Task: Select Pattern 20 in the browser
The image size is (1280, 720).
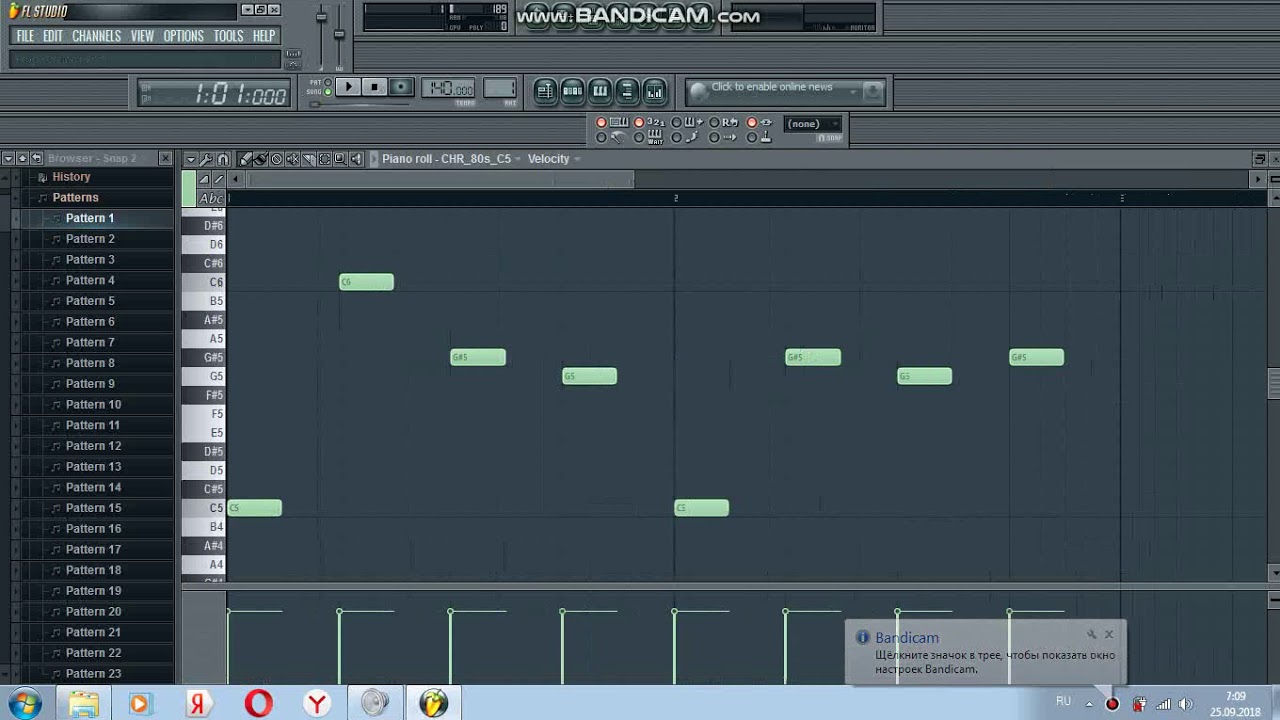Action: [x=93, y=612]
